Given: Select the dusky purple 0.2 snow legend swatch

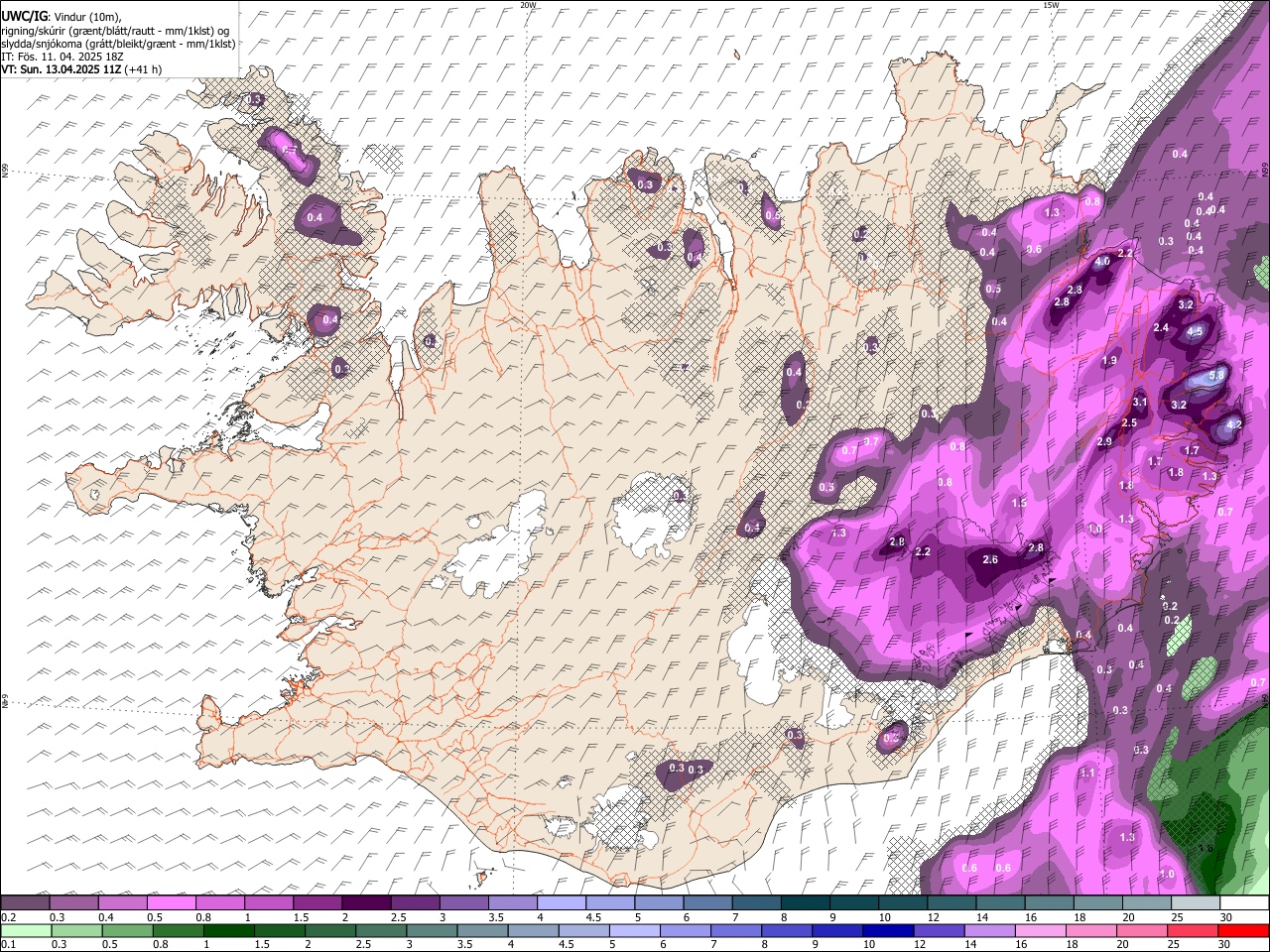Looking at the screenshot, I should point(25,903).
